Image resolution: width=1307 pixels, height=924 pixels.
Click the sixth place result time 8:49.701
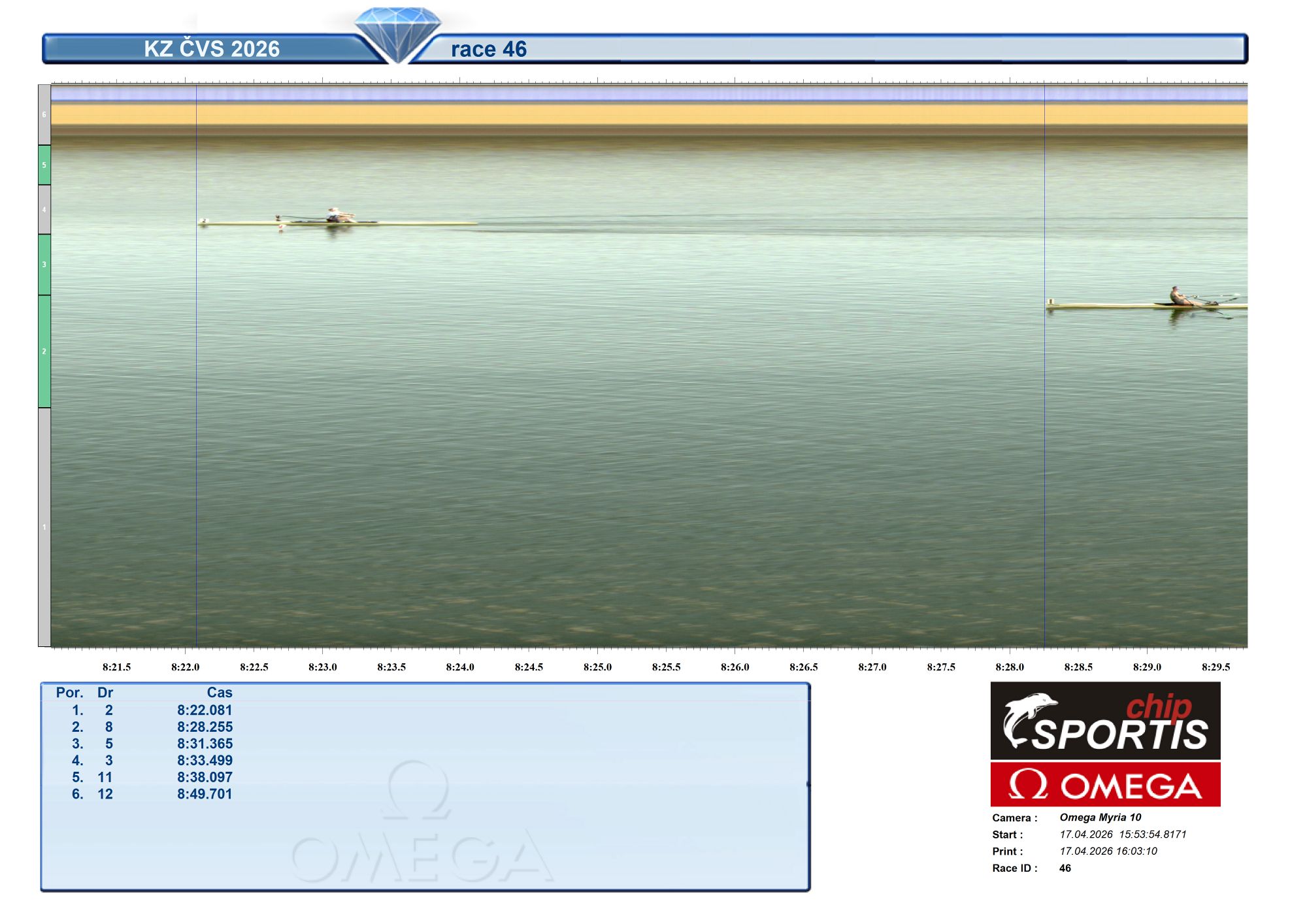click(x=204, y=794)
